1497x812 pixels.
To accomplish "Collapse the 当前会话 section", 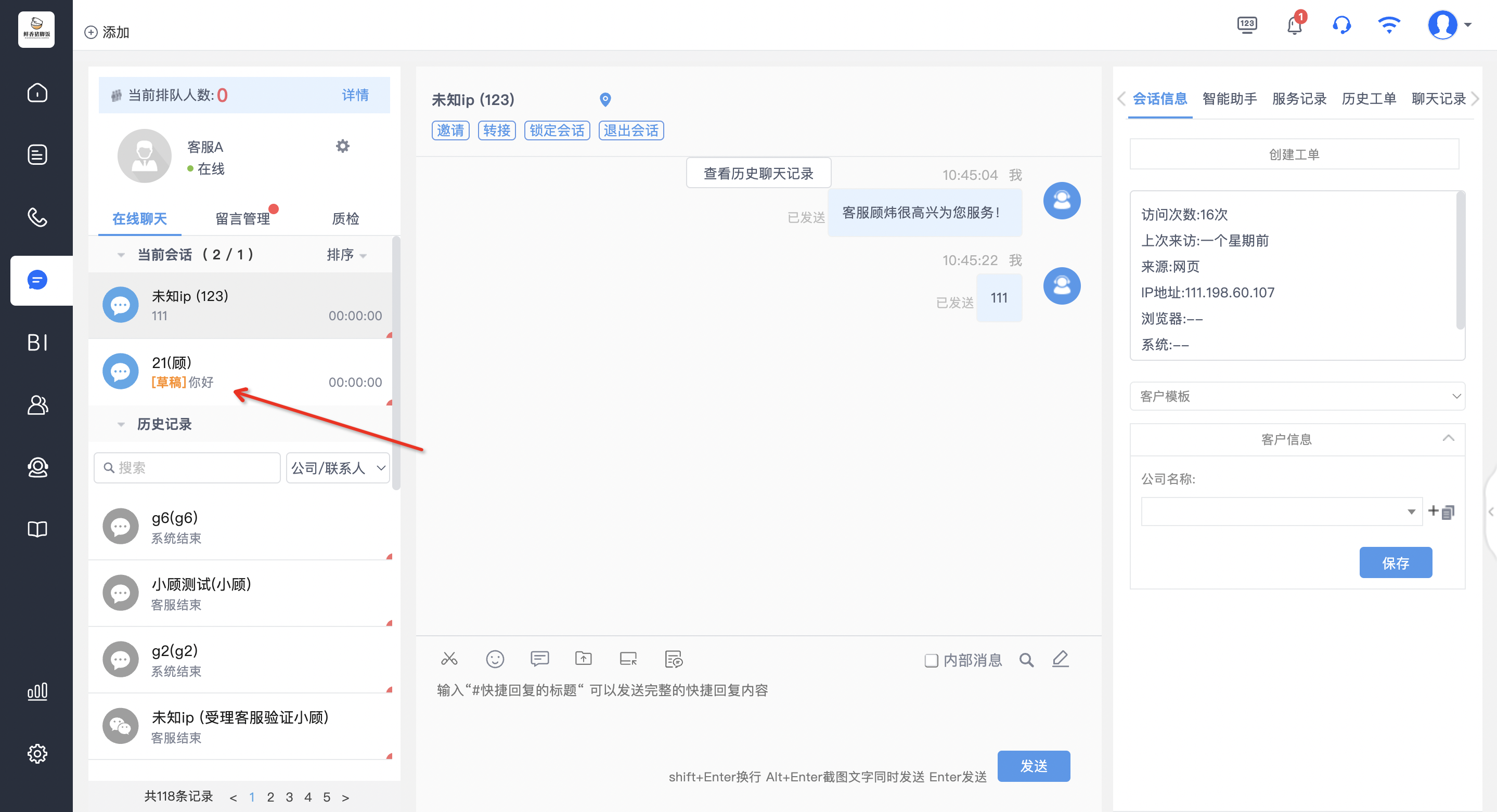I will 121,255.
